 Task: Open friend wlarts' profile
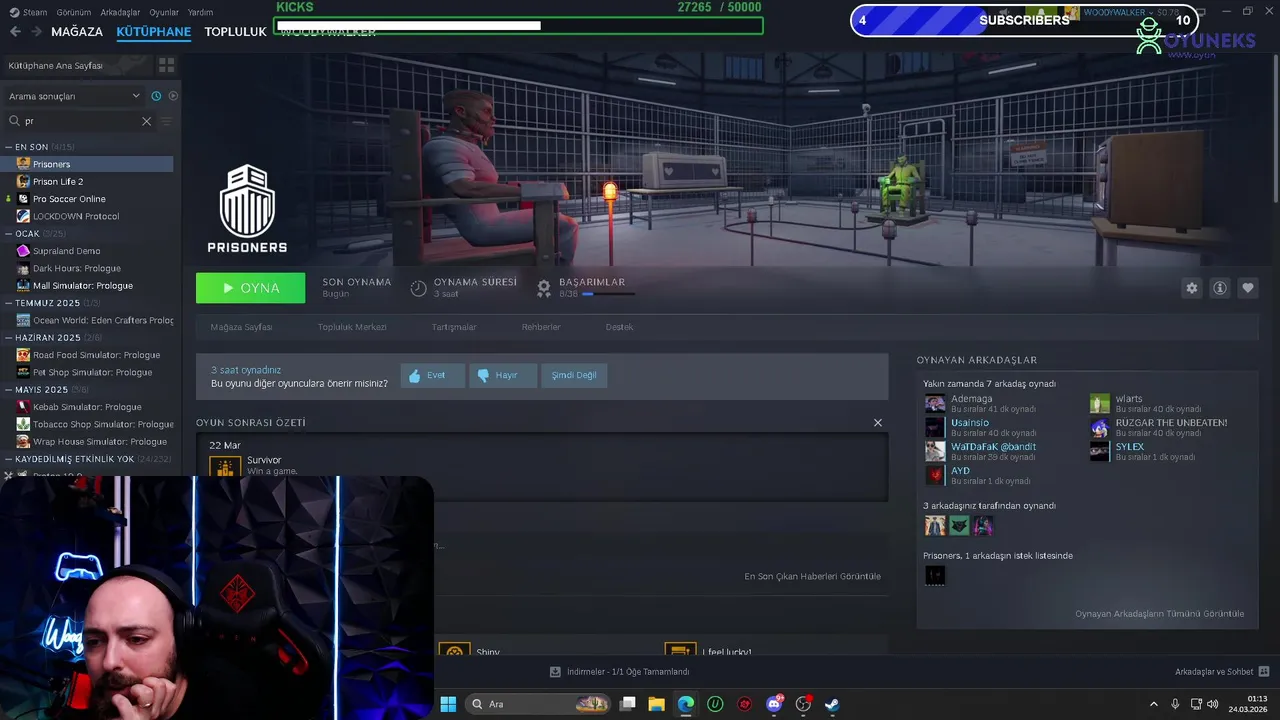(1129, 399)
